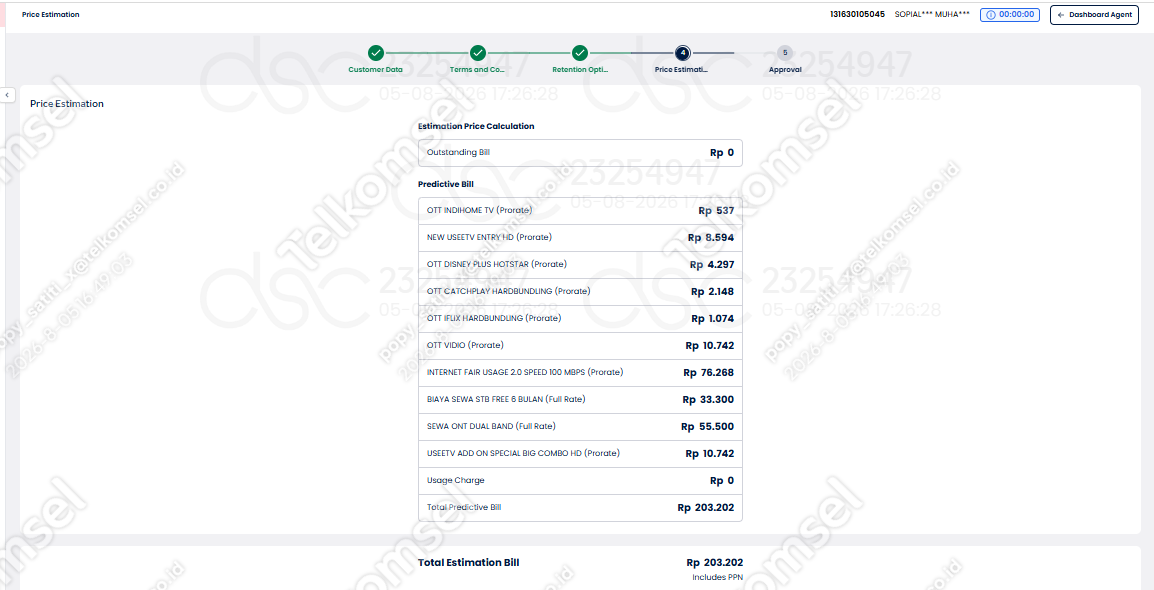The width and height of the screenshot is (1154, 590).
Task: Click the Total Predictive Bill label
Action: (x=464, y=507)
